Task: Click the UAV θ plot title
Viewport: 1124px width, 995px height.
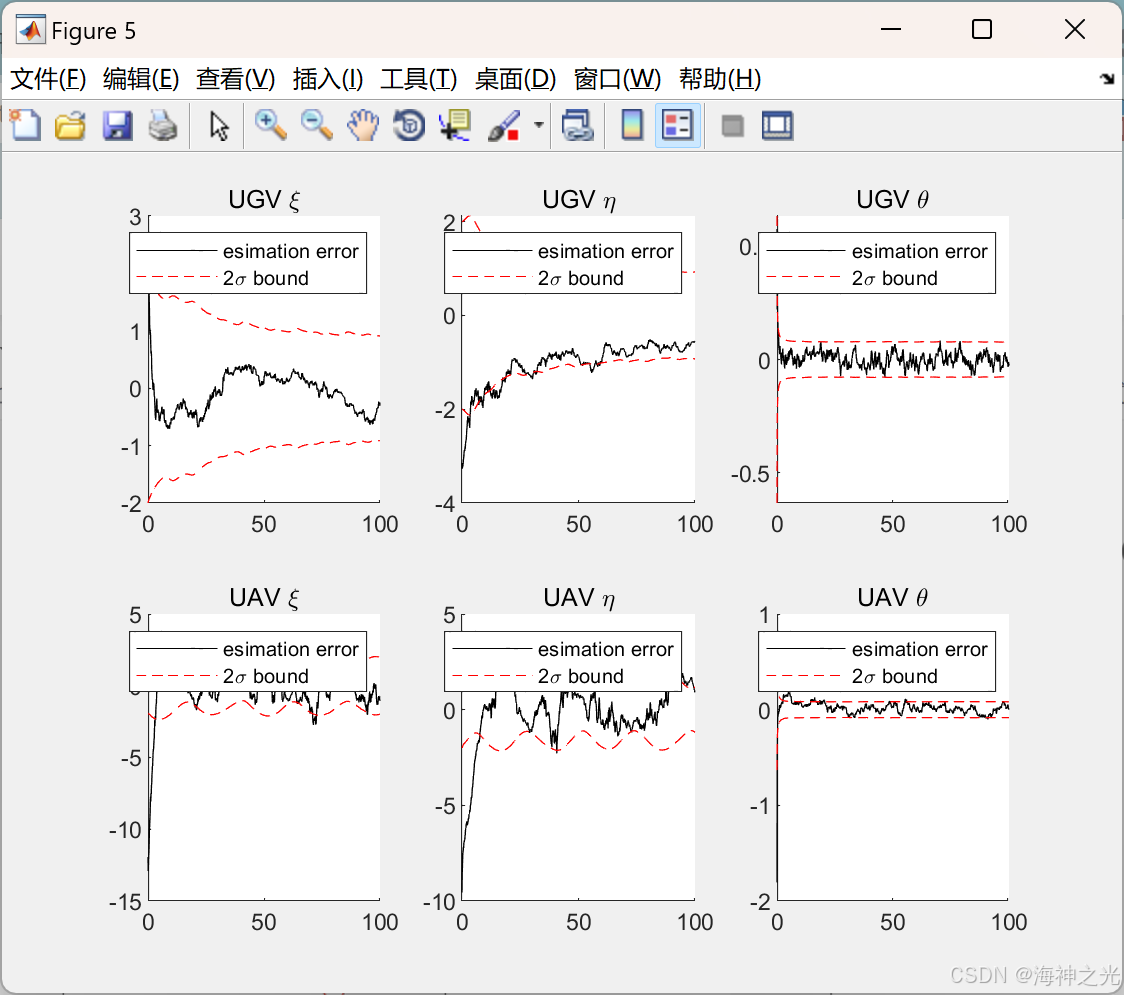Action: click(x=892, y=597)
